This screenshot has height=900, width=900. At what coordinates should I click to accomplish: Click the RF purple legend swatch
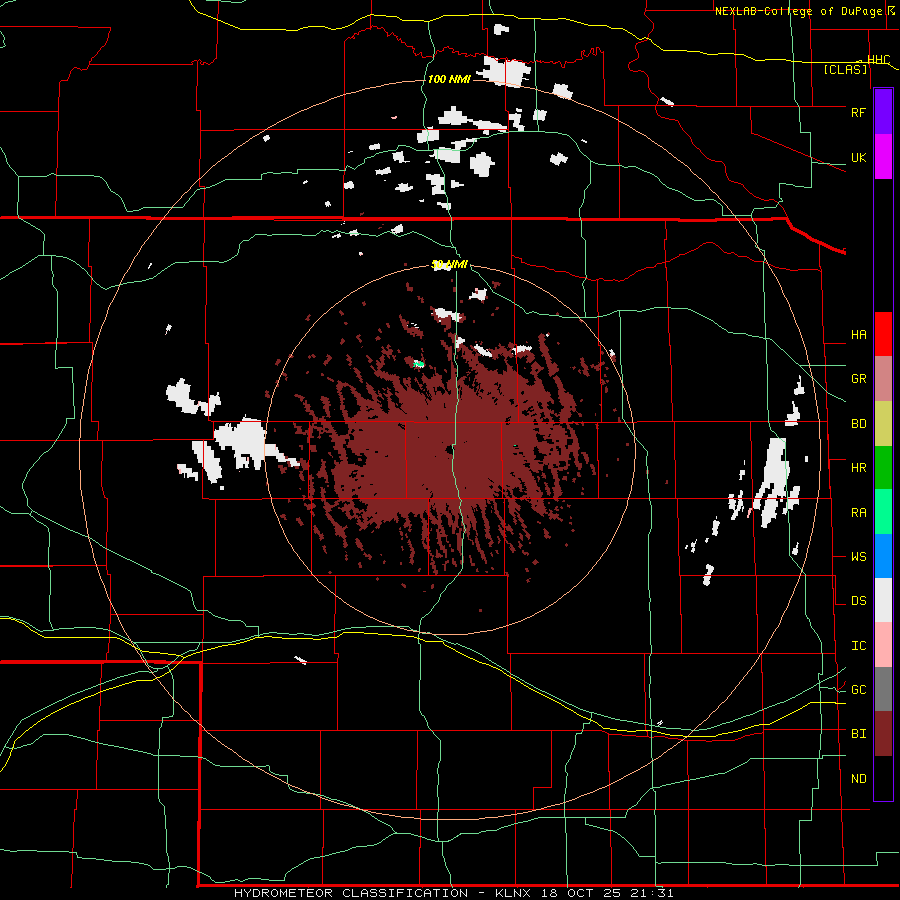pos(883,112)
